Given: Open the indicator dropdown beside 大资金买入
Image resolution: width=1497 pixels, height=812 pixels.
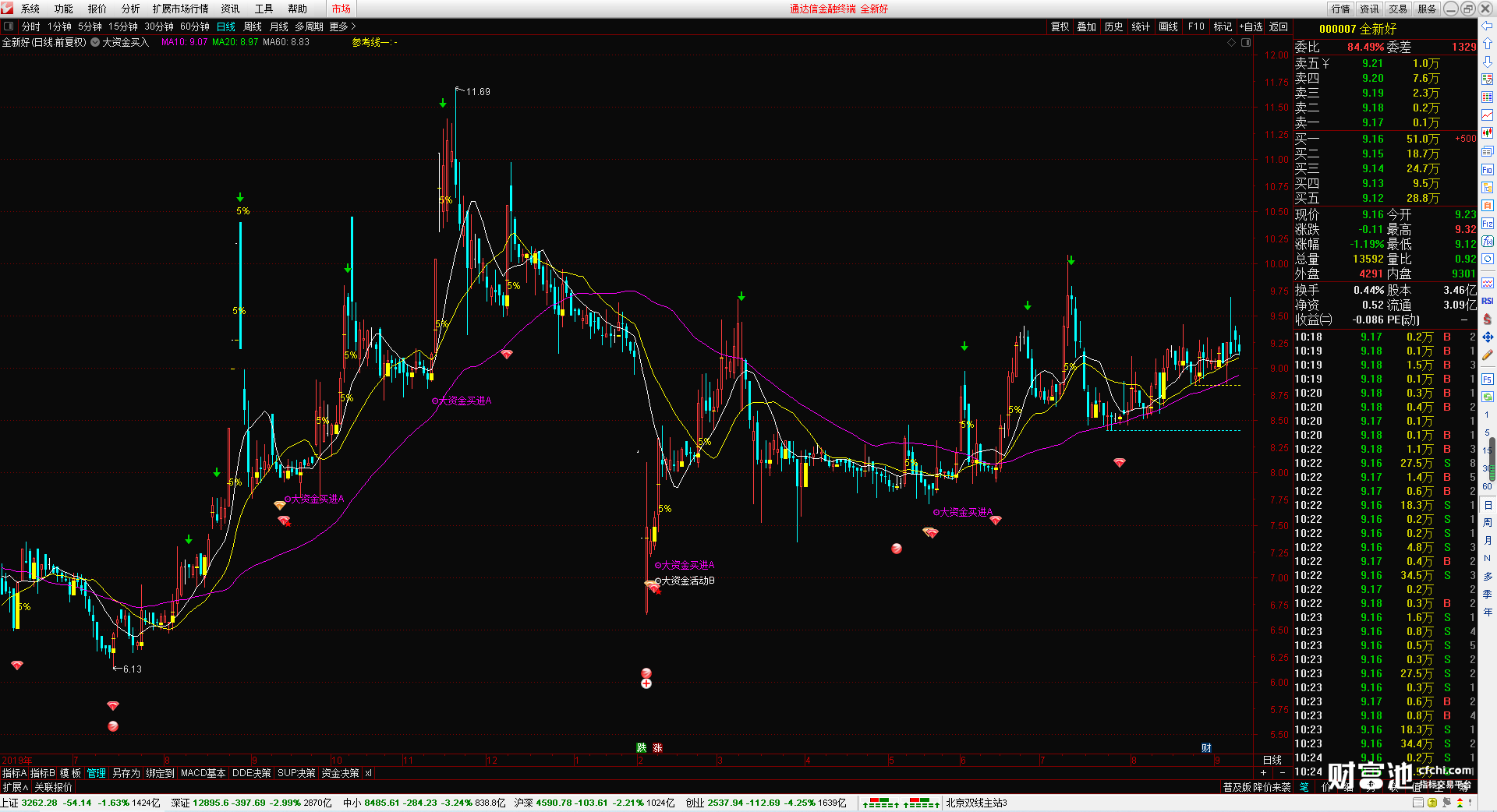Looking at the screenshot, I should pos(95,42).
